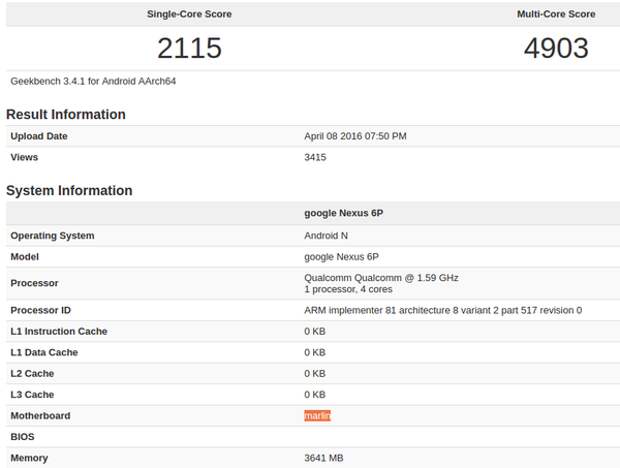
Task: Select the ARM implementer 81 architecture value
Action: (x=443, y=310)
